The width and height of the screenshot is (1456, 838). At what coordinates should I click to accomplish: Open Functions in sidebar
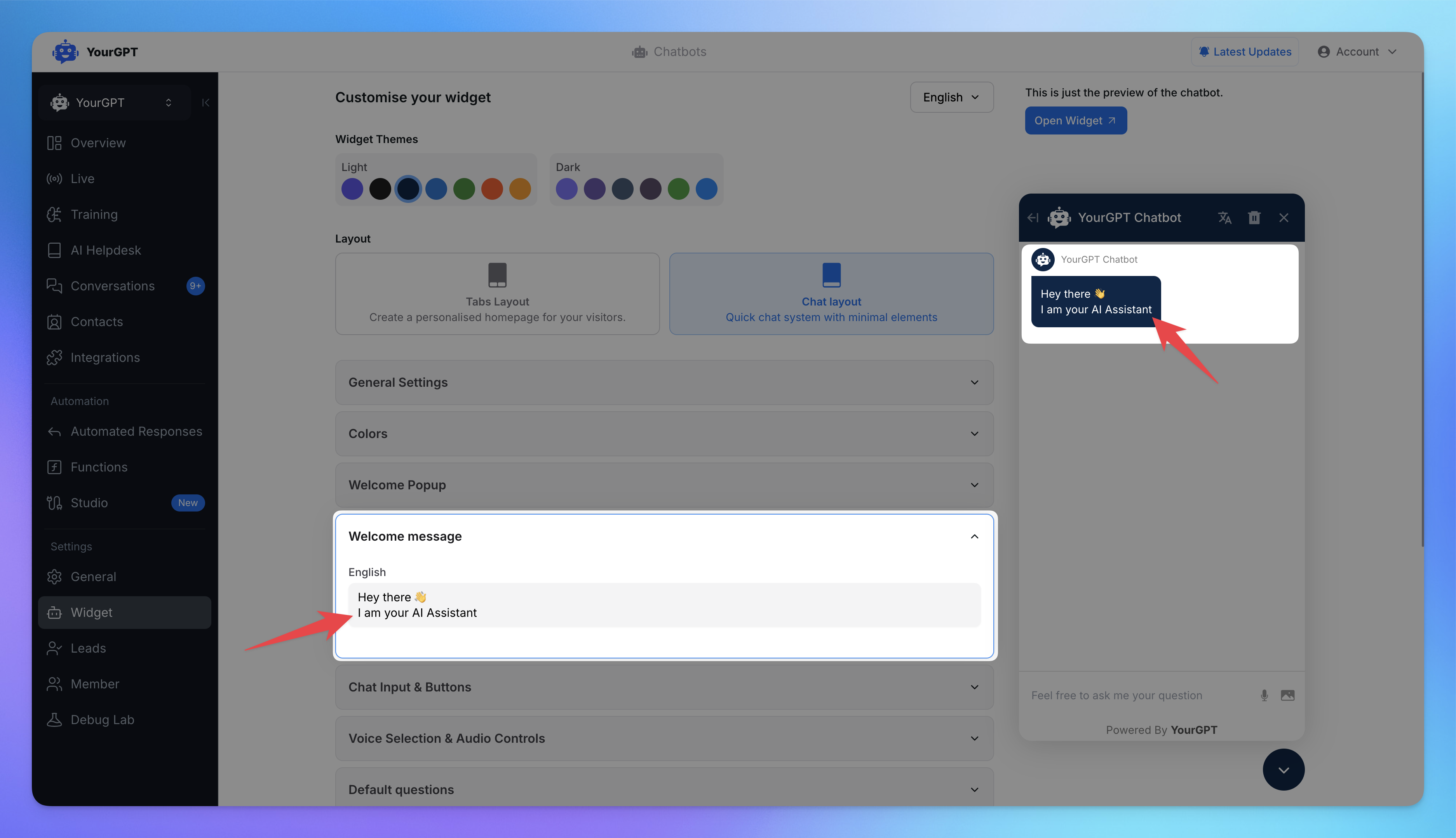click(x=124, y=467)
